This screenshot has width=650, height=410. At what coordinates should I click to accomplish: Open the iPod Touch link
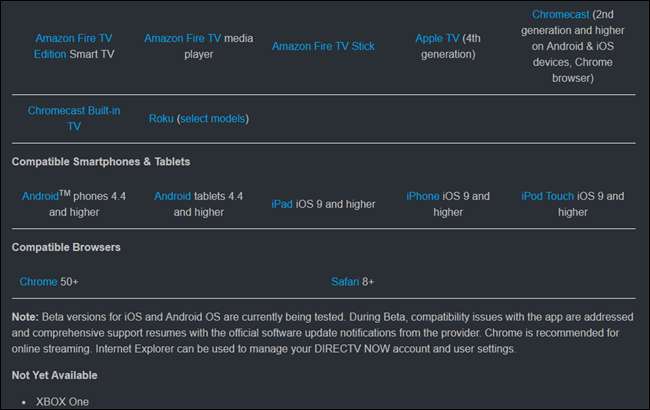pyautogui.click(x=547, y=196)
